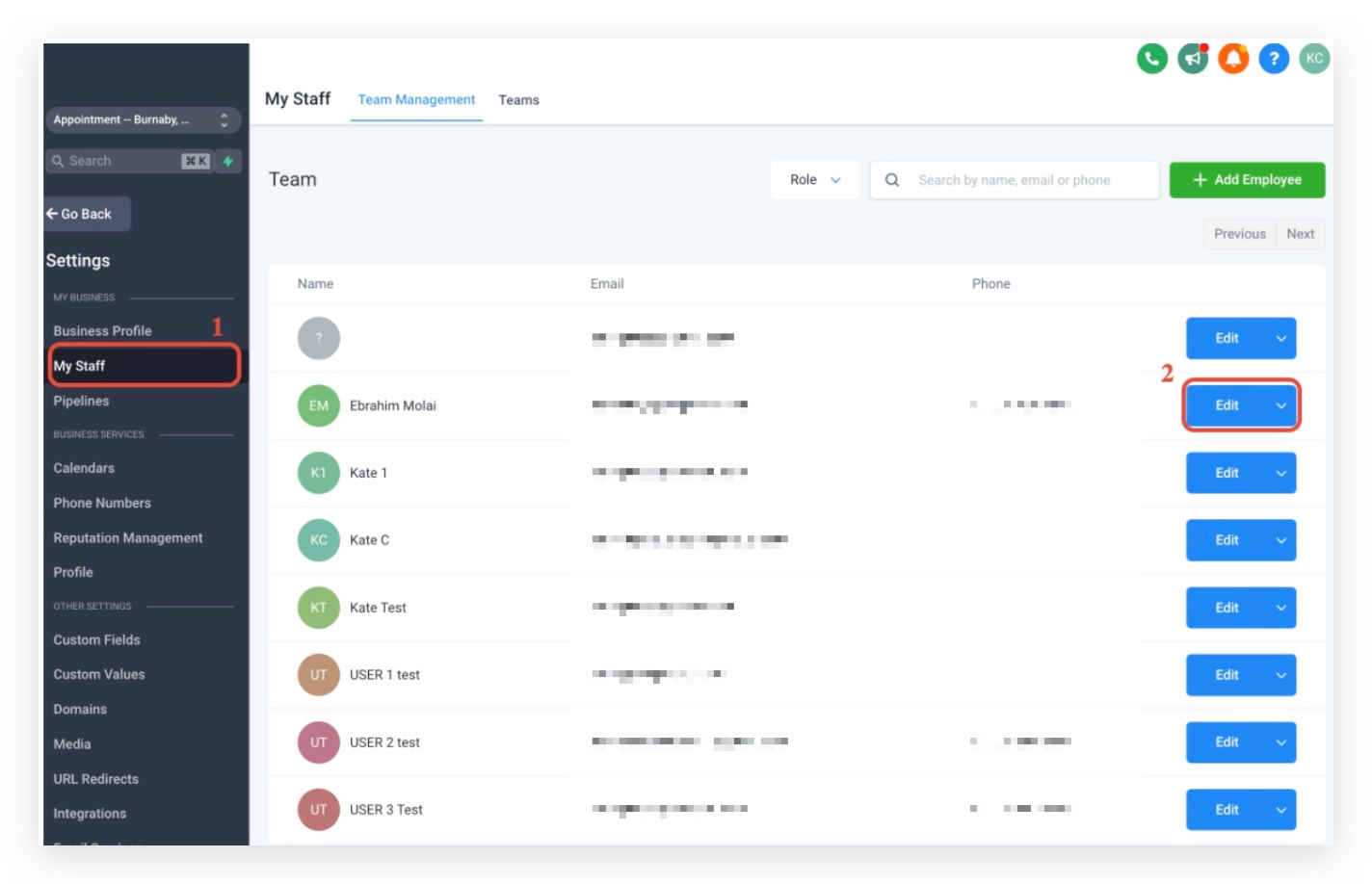Click the K1 avatar for Kate 1
This screenshot has width=1372, height=884.
coord(319,473)
